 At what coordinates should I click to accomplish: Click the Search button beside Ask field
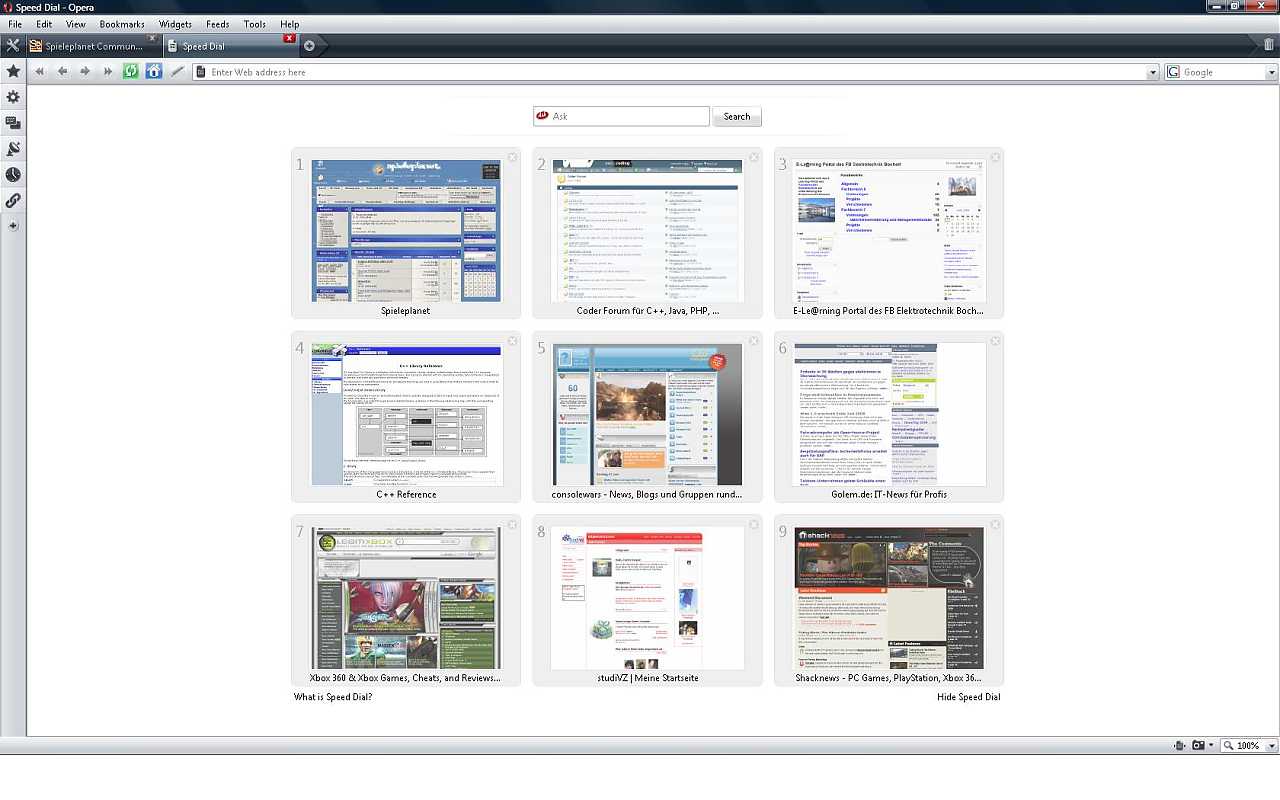tap(737, 117)
